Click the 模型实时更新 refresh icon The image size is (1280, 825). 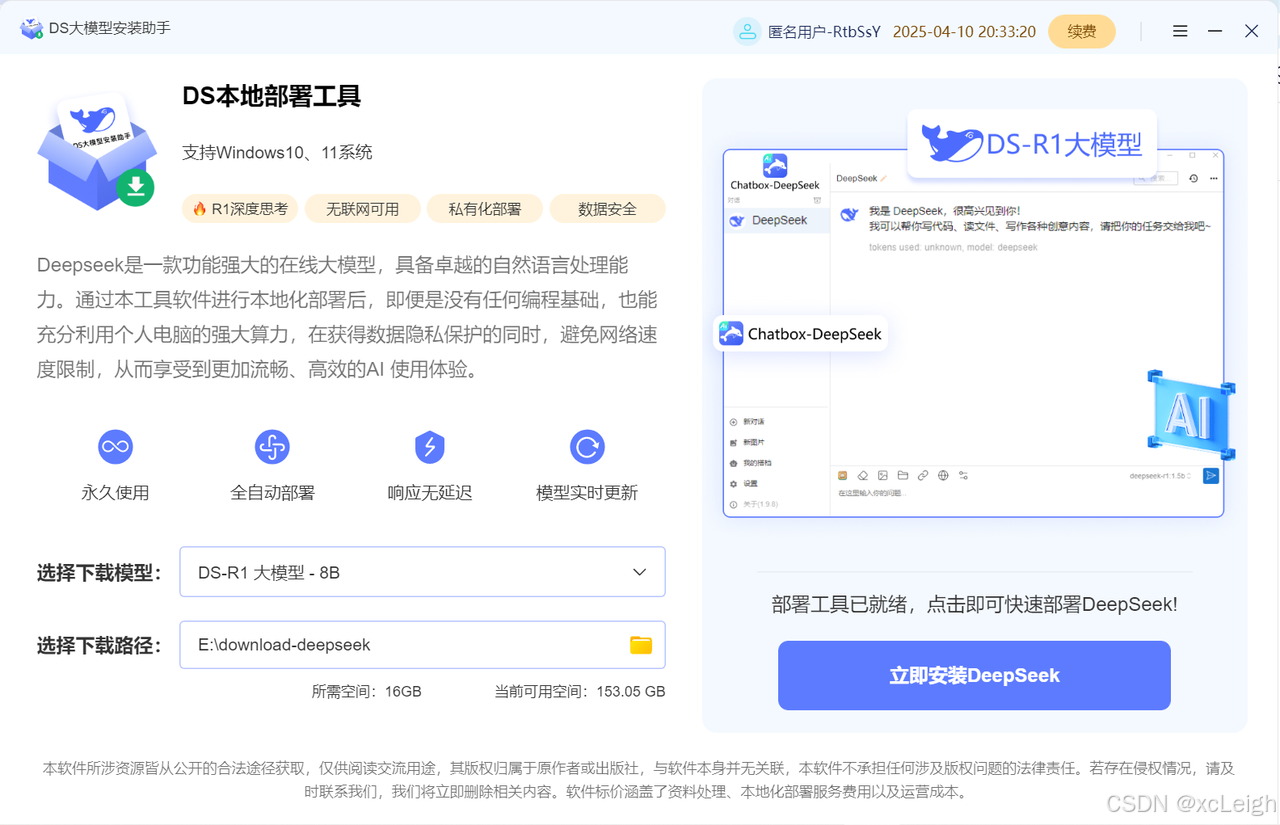pos(587,447)
